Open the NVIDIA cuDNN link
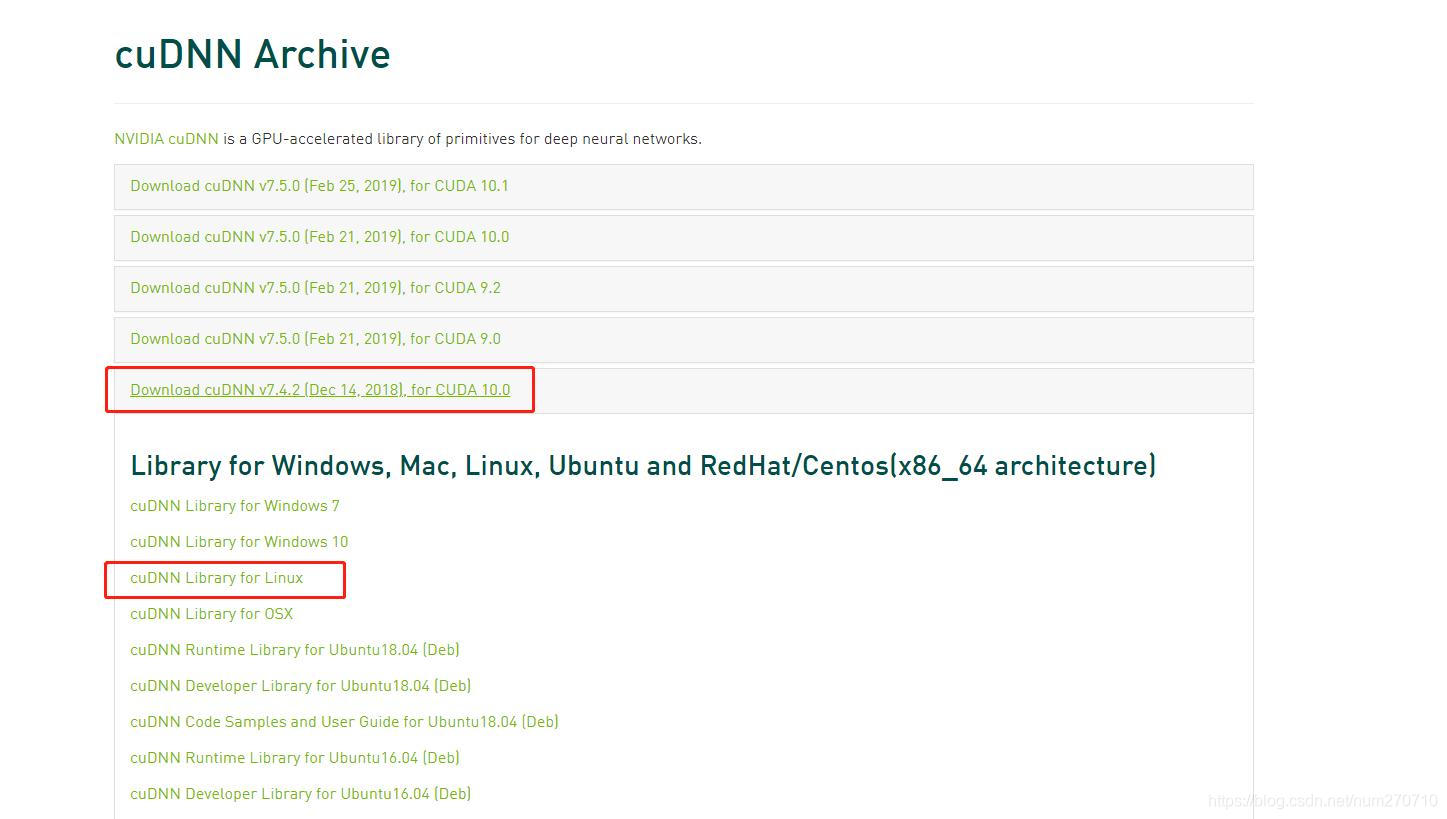The width and height of the screenshot is (1447, 819). 166,139
